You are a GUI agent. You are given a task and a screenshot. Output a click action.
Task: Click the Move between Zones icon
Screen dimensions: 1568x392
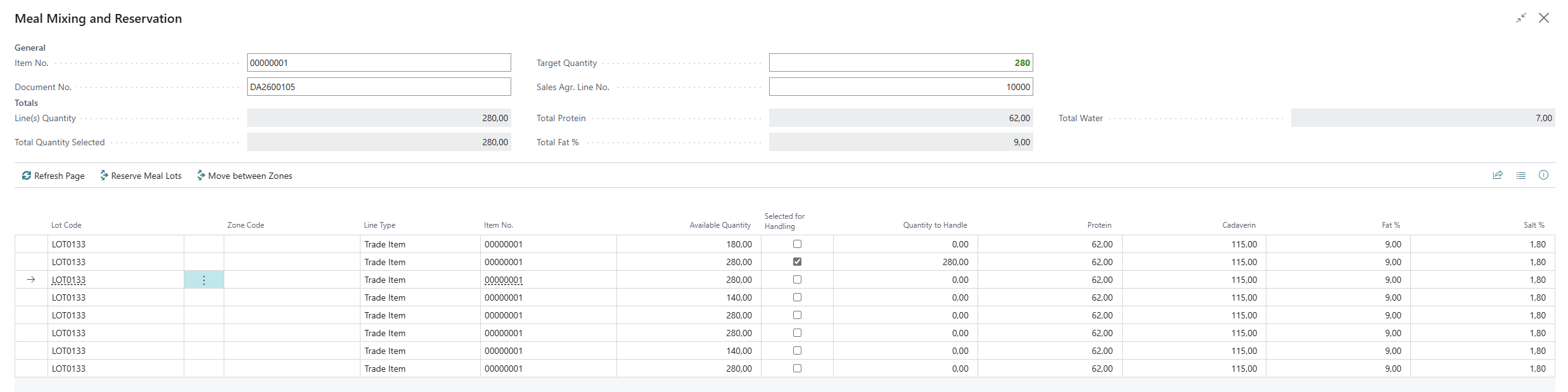(x=201, y=176)
